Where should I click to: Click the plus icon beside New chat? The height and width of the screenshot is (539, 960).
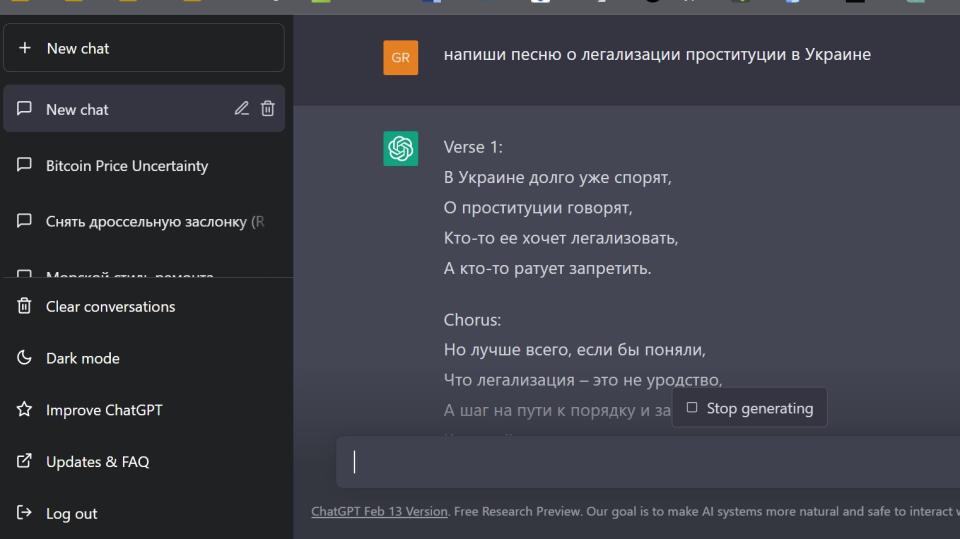click(25, 48)
